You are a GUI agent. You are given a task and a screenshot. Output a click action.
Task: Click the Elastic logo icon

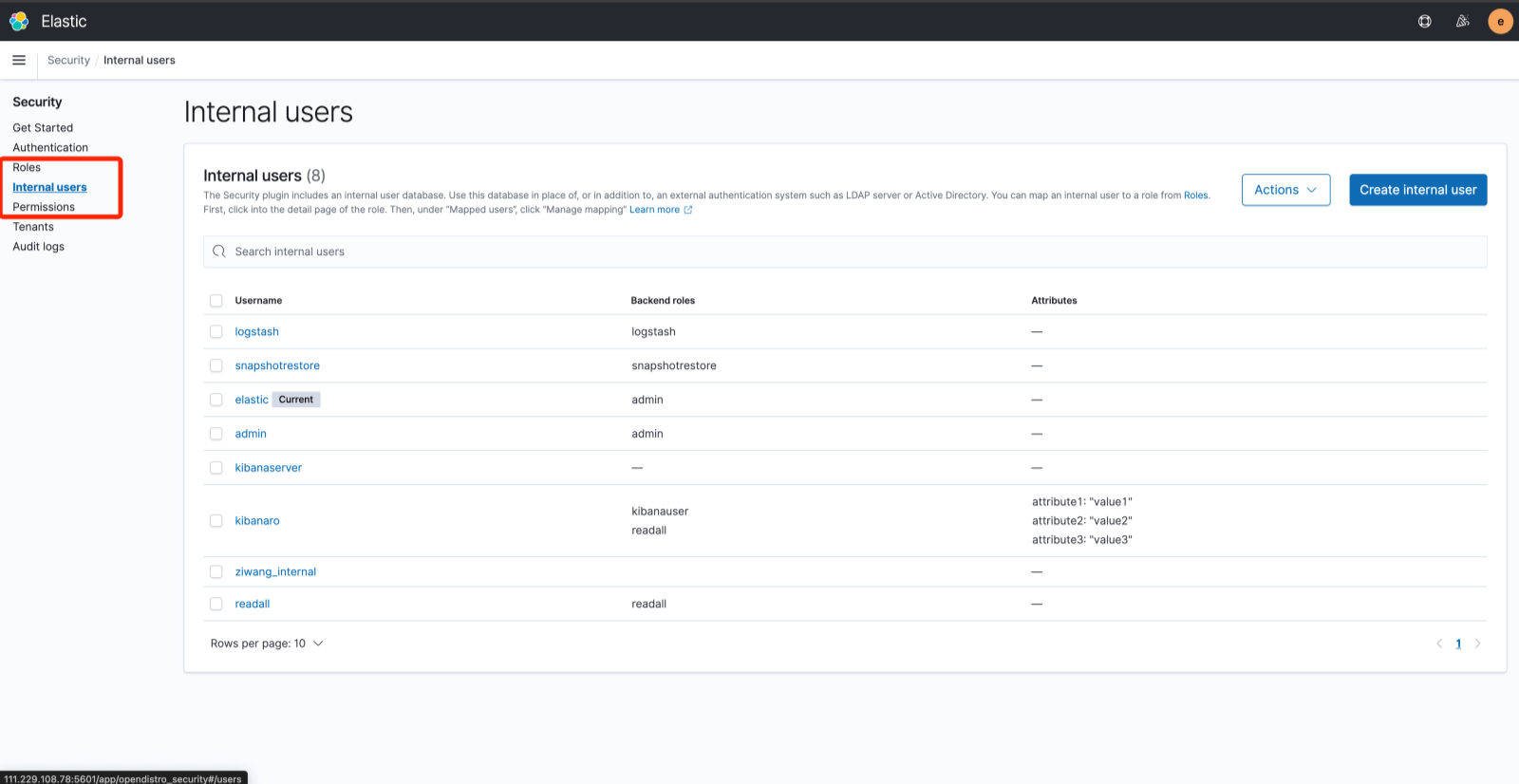pyautogui.click(x=19, y=21)
